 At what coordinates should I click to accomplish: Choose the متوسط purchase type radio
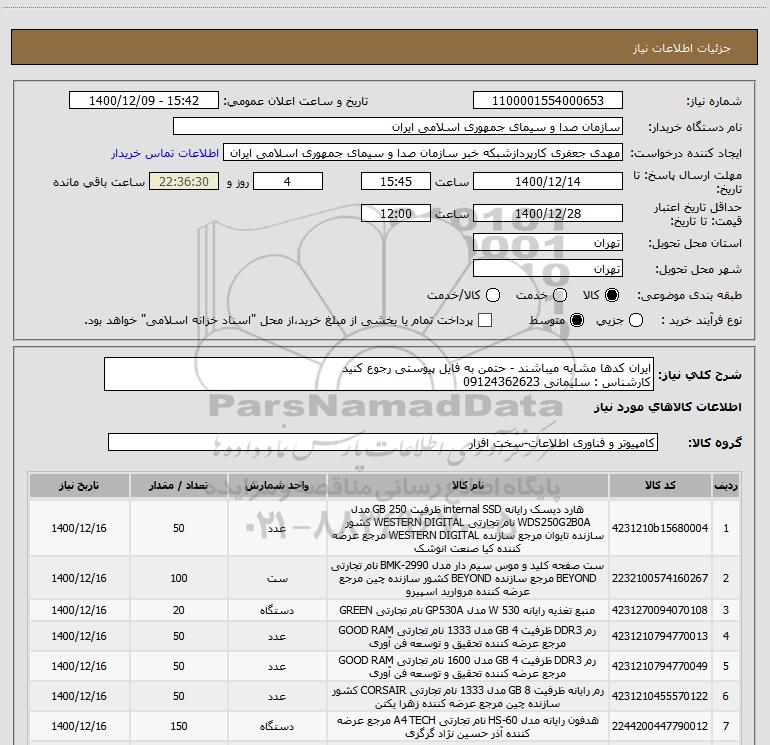(x=577, y=320)
